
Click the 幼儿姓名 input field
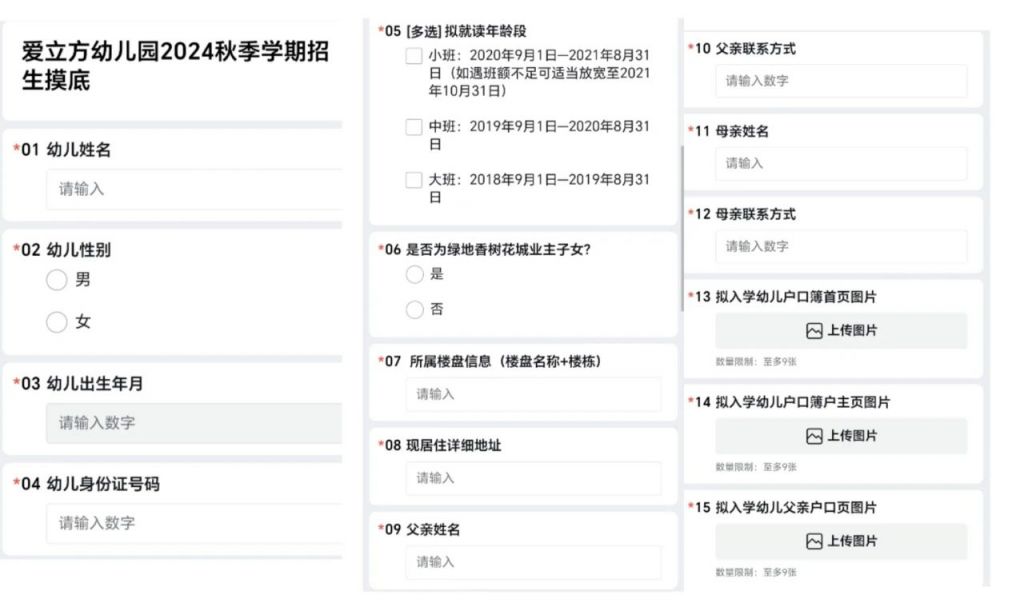194,189
